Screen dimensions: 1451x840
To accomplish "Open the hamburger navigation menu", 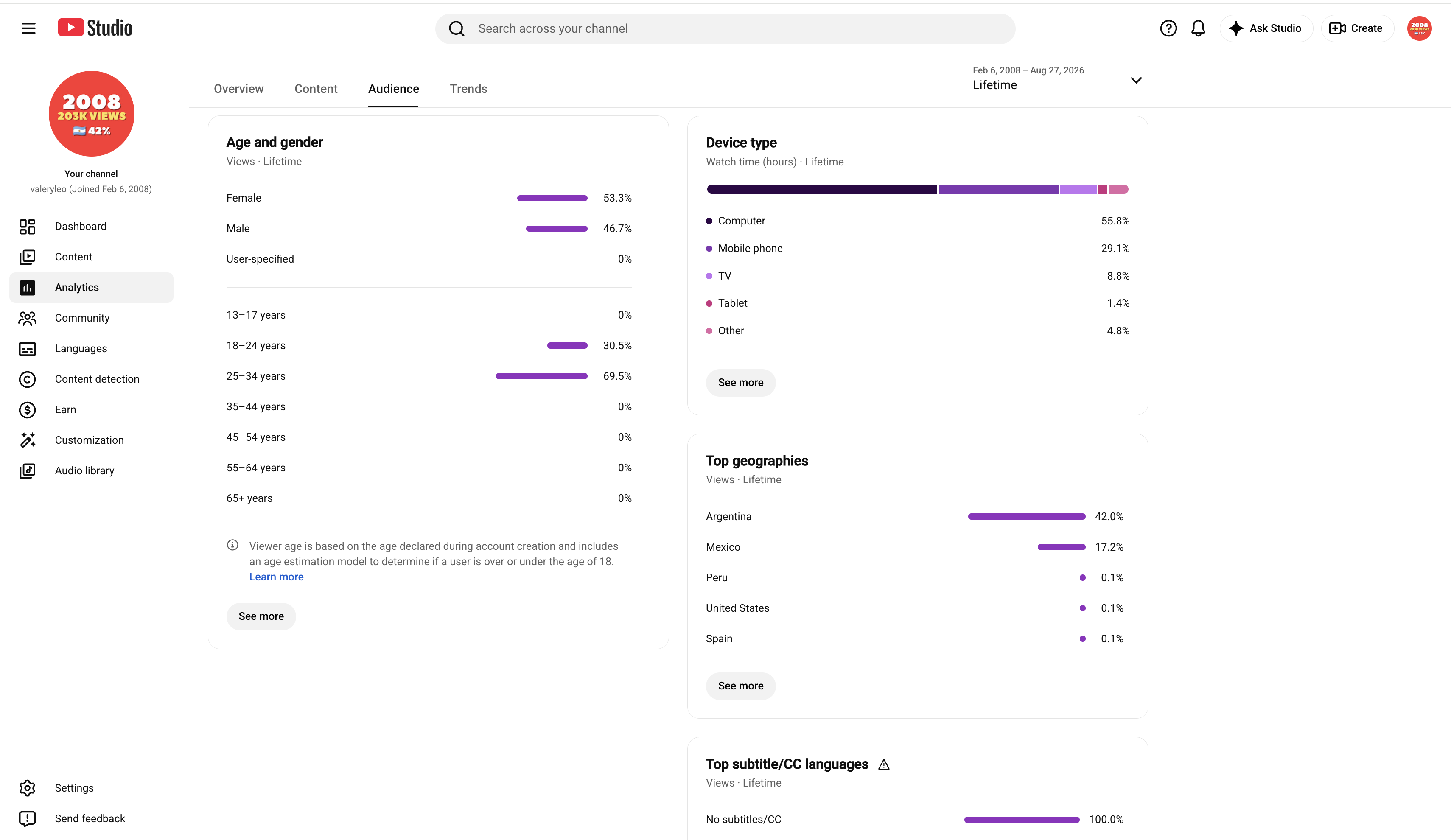I will (28, 28).
